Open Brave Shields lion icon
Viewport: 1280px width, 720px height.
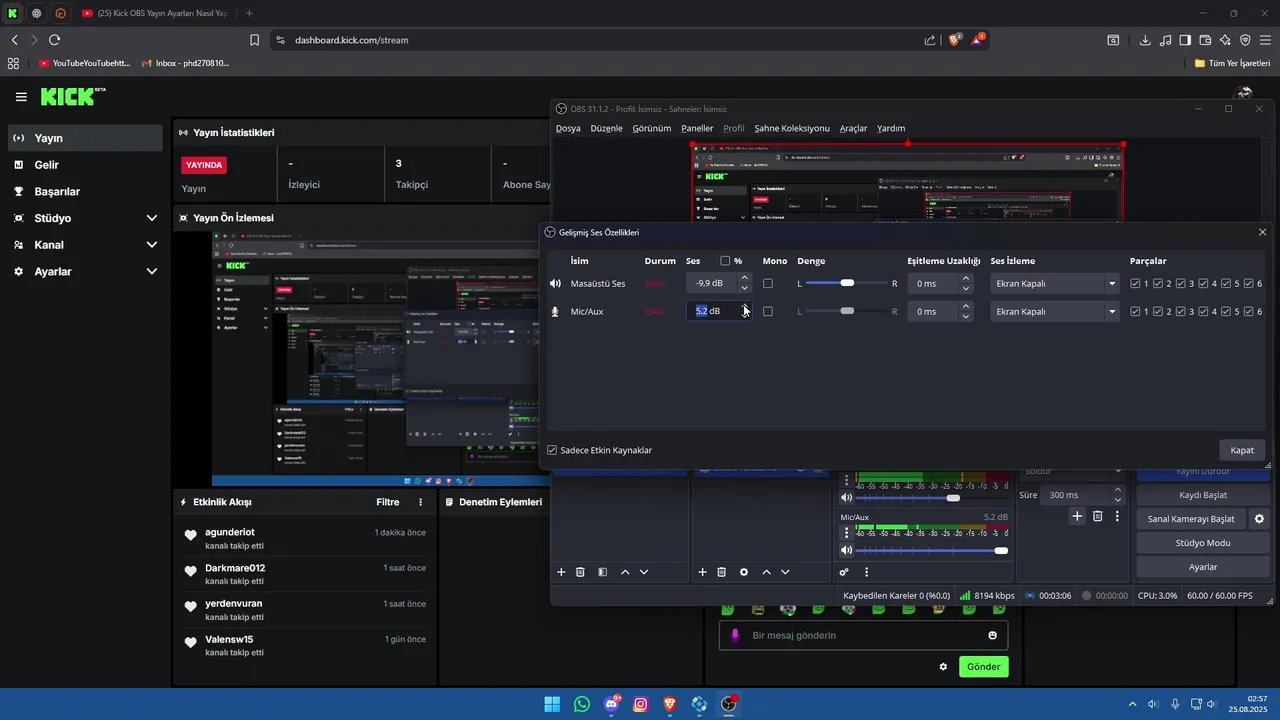point(955,40)
